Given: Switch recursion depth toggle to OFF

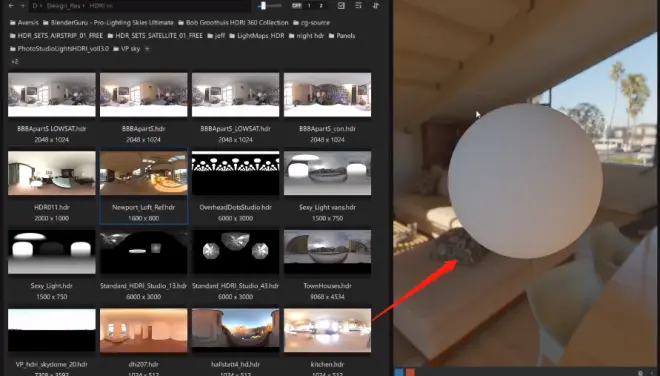Looking at the screenshot, I should coord(296,5).
